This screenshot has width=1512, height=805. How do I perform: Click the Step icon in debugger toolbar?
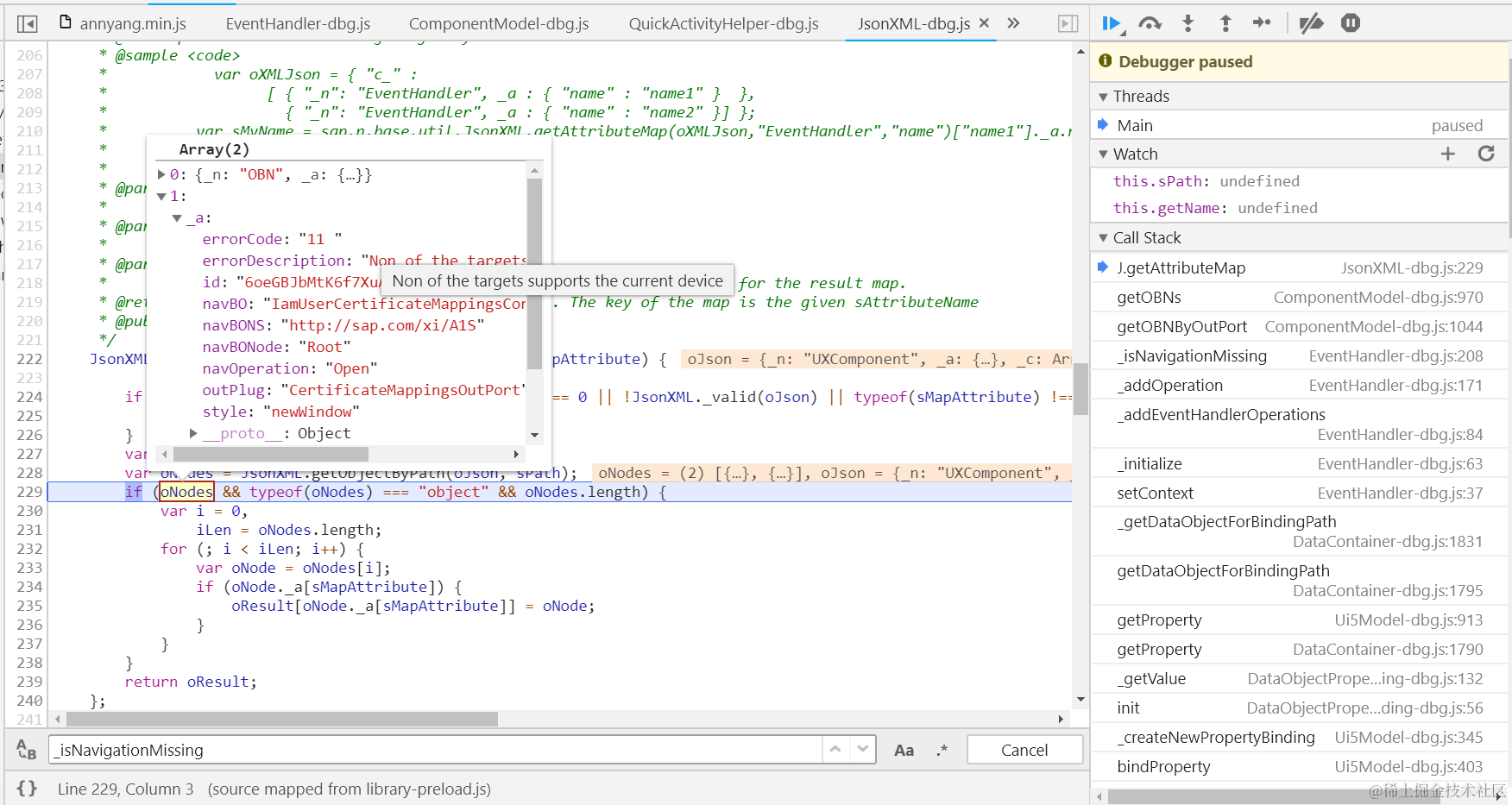click(x=1262, y=23)
